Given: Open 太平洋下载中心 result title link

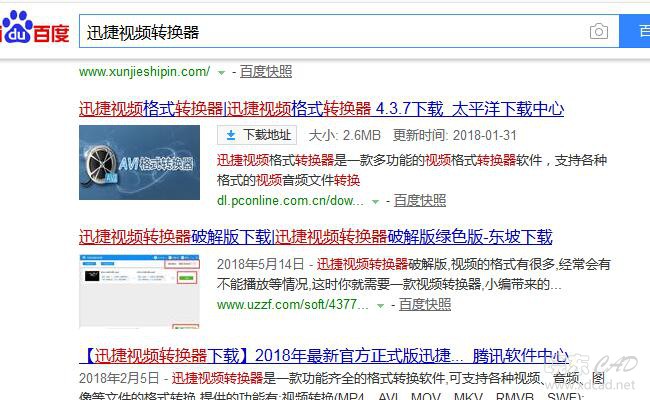Looking at the screenshot, I should 321,109.
